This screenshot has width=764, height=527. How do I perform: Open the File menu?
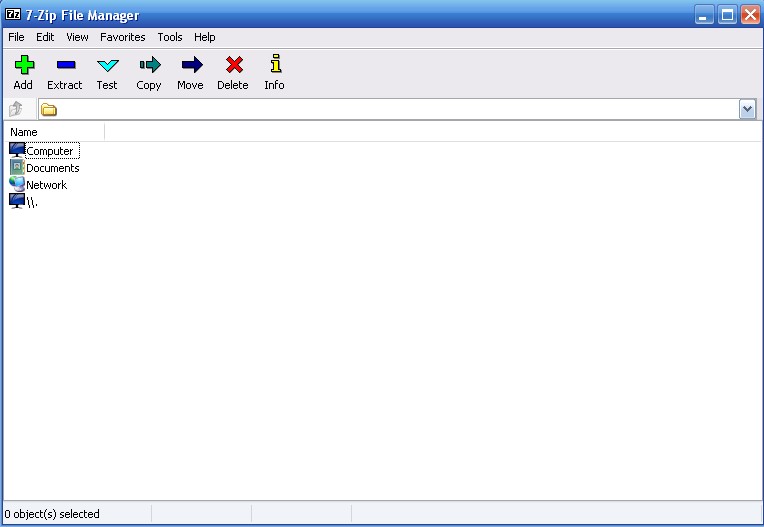click(x=16, y=37)
